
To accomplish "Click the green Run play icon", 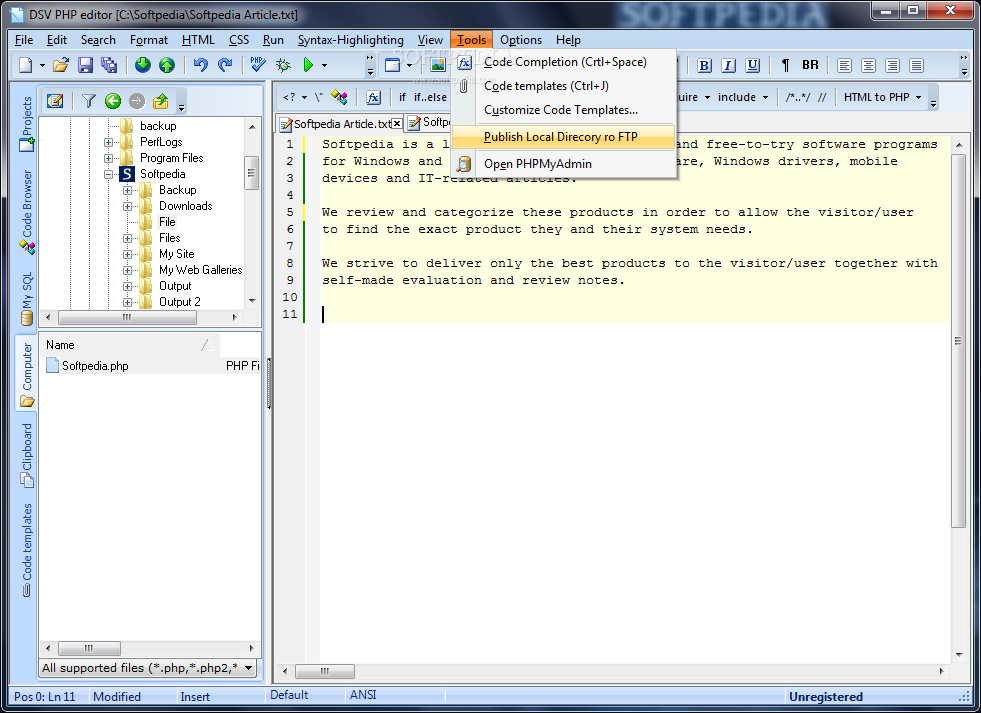I will [308, 65].
